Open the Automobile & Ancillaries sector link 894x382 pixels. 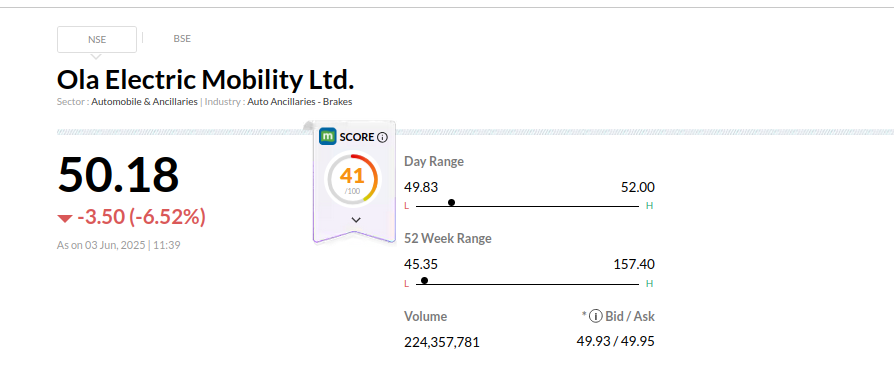click(x=144, y=102)
